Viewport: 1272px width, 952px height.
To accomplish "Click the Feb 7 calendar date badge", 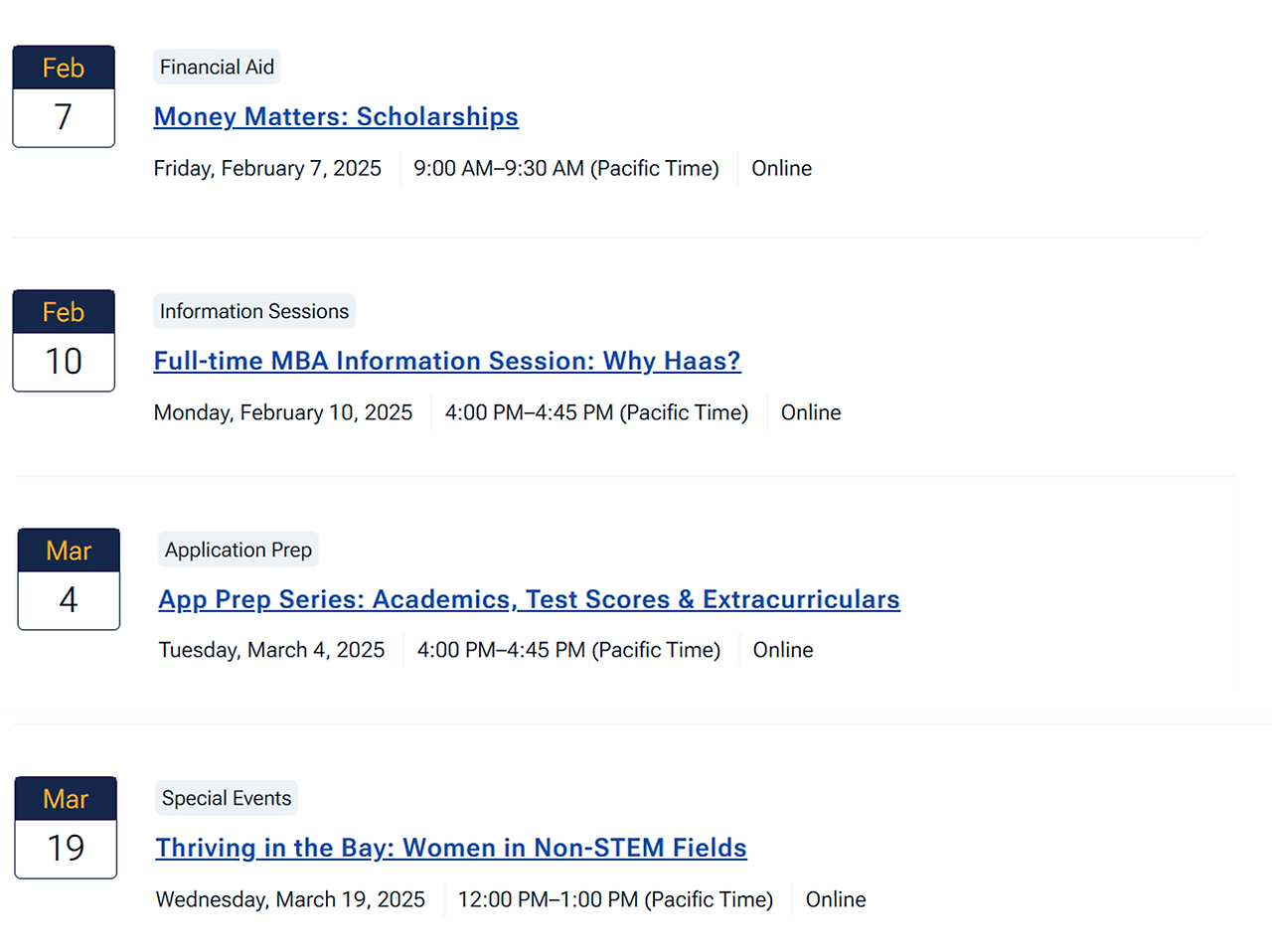I will point(64,96).
